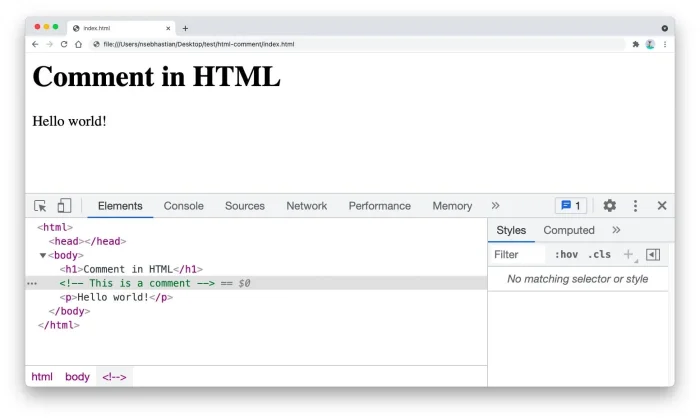Viewport: 700px width, 420px height.
Task: Click the address bar file URL
Action: 199,44
